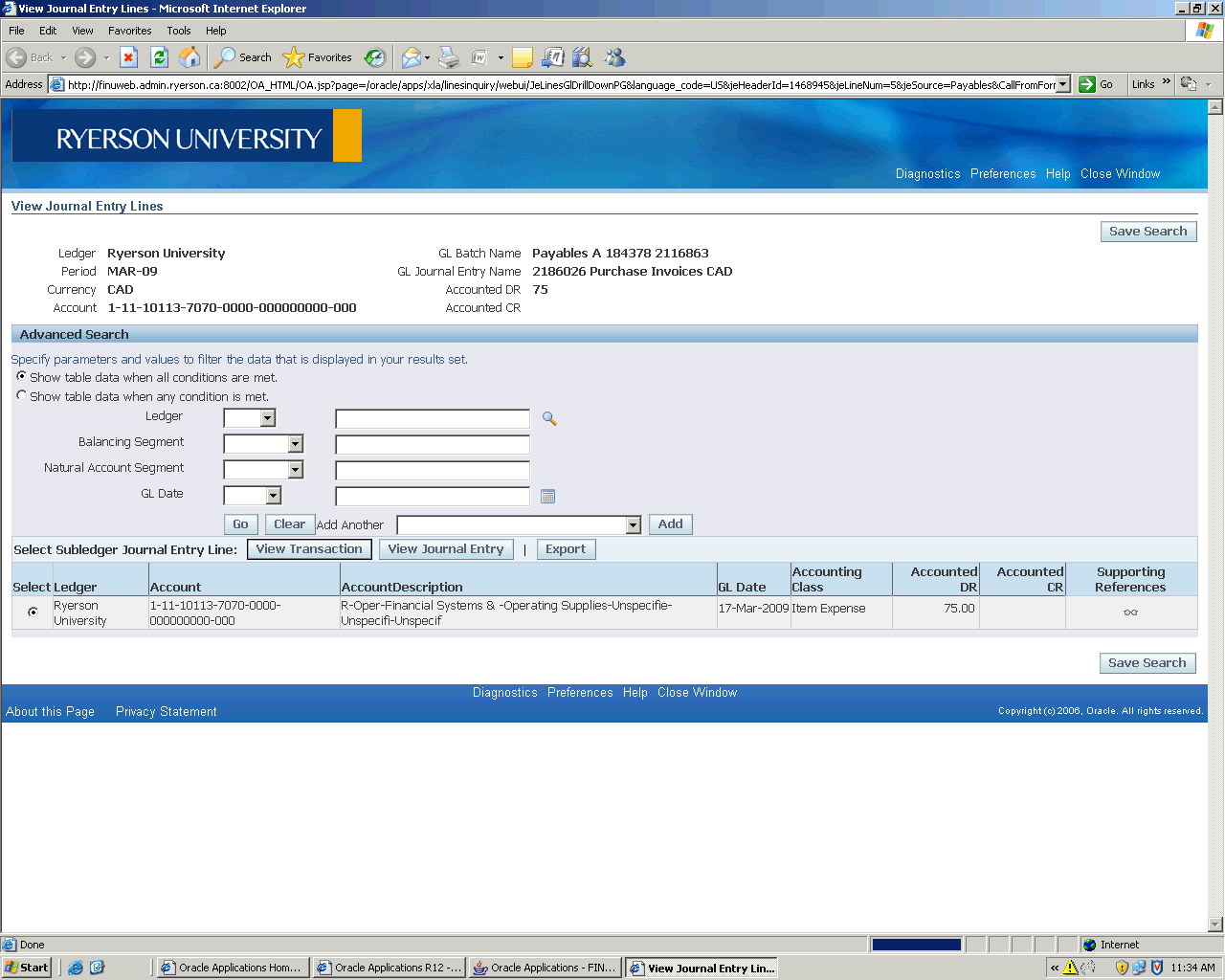Click the vertical scrollbar down arrow
The height and width of the screenshot is (980, 1225).
(x=1215, y=924)
